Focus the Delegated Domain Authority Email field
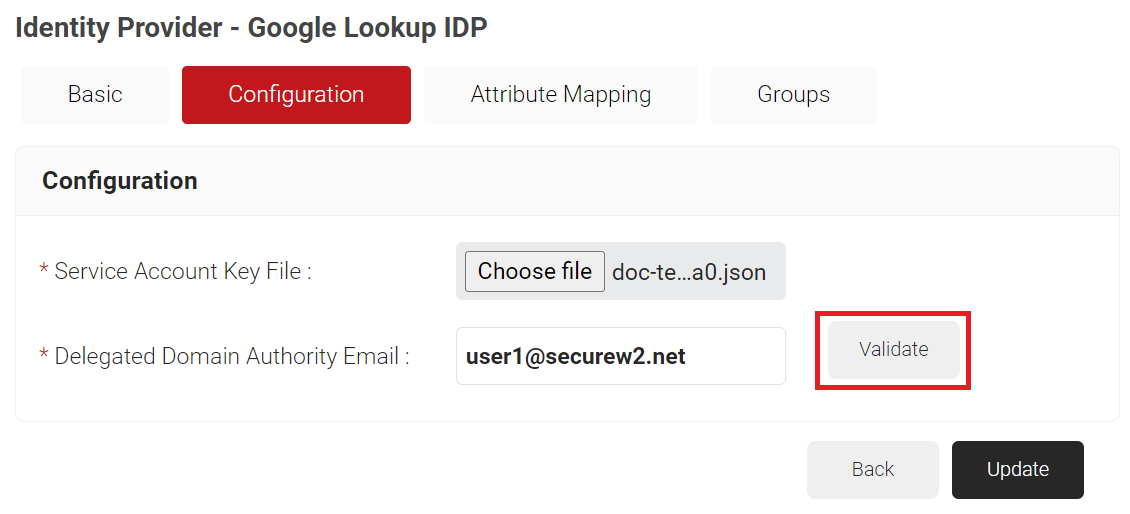Screen dimensions: 1130x514 [x=620, y=356]
